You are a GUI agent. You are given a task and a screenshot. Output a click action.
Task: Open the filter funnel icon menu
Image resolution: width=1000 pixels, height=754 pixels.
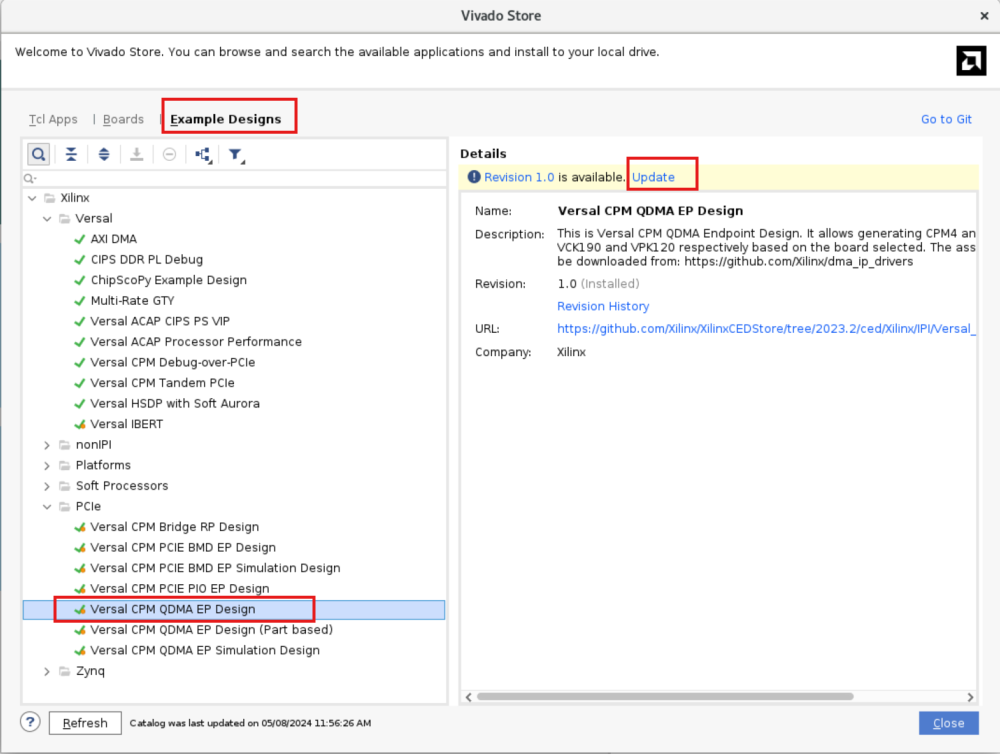tap(236, 154)
